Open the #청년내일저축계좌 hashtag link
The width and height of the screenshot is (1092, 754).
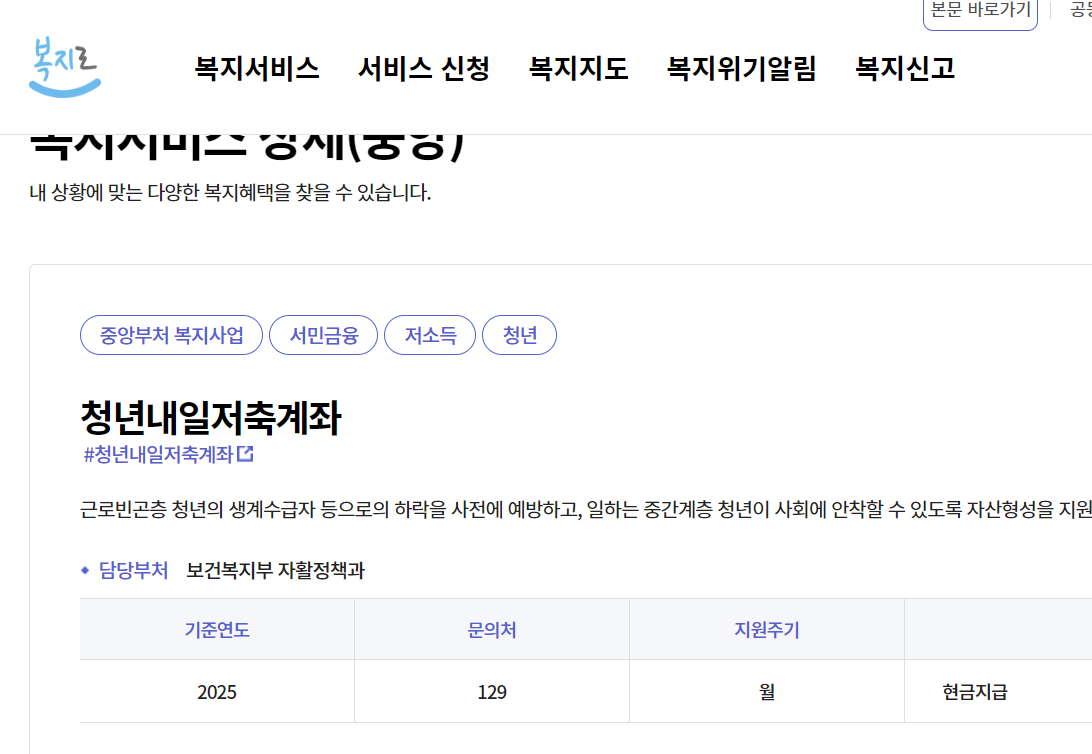158,455
